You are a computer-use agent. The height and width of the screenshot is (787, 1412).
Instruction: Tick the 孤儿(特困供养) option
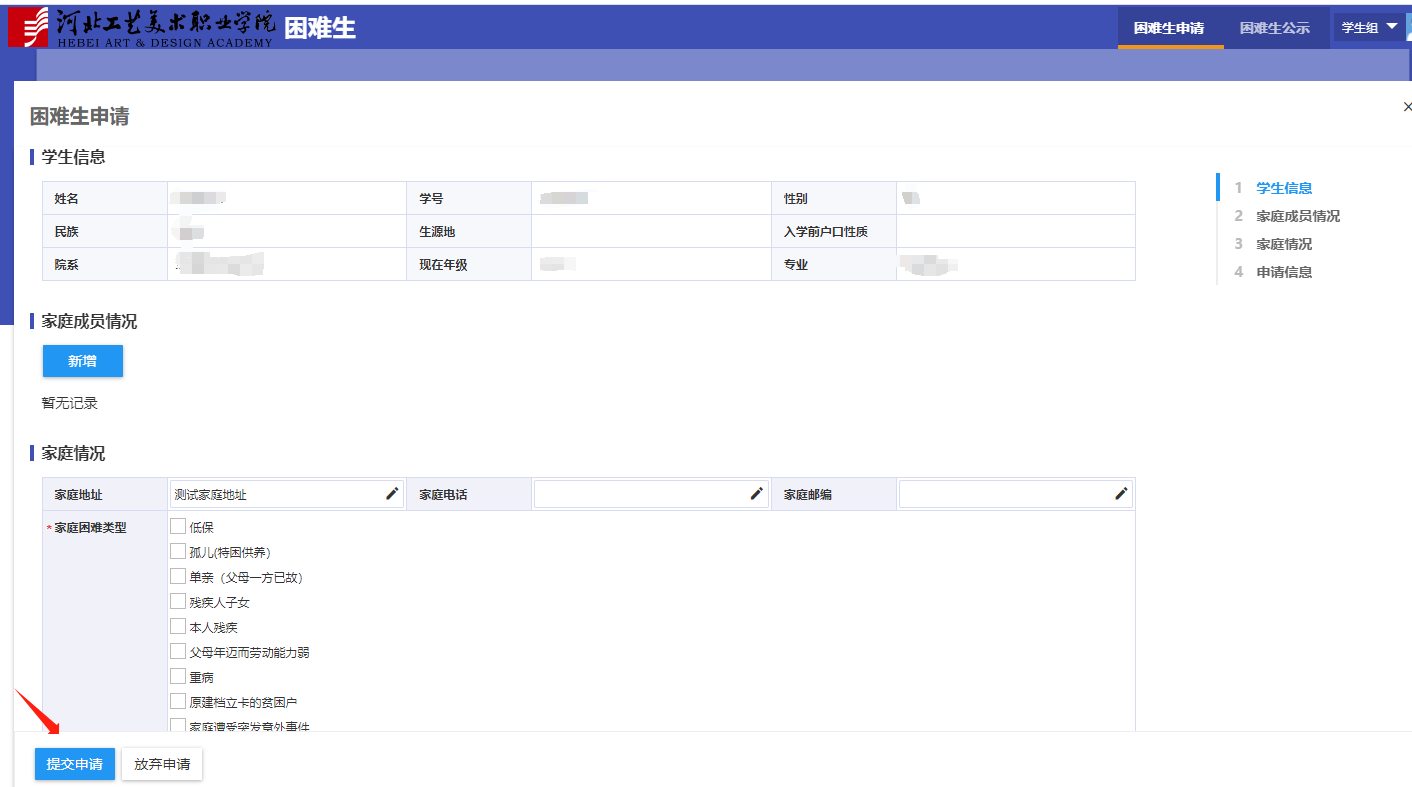coord(178,551)
